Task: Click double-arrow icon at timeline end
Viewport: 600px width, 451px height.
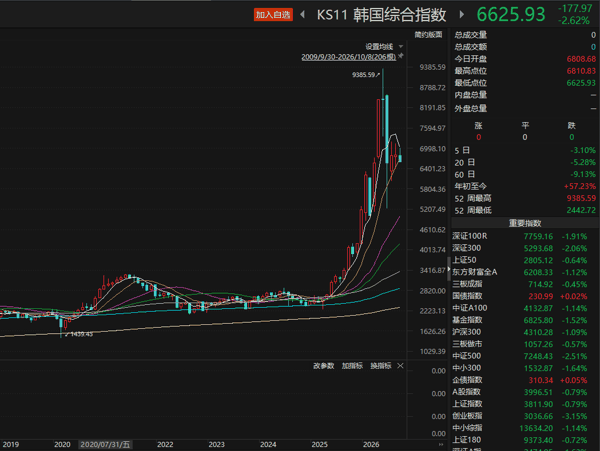Action: (441, 444)
